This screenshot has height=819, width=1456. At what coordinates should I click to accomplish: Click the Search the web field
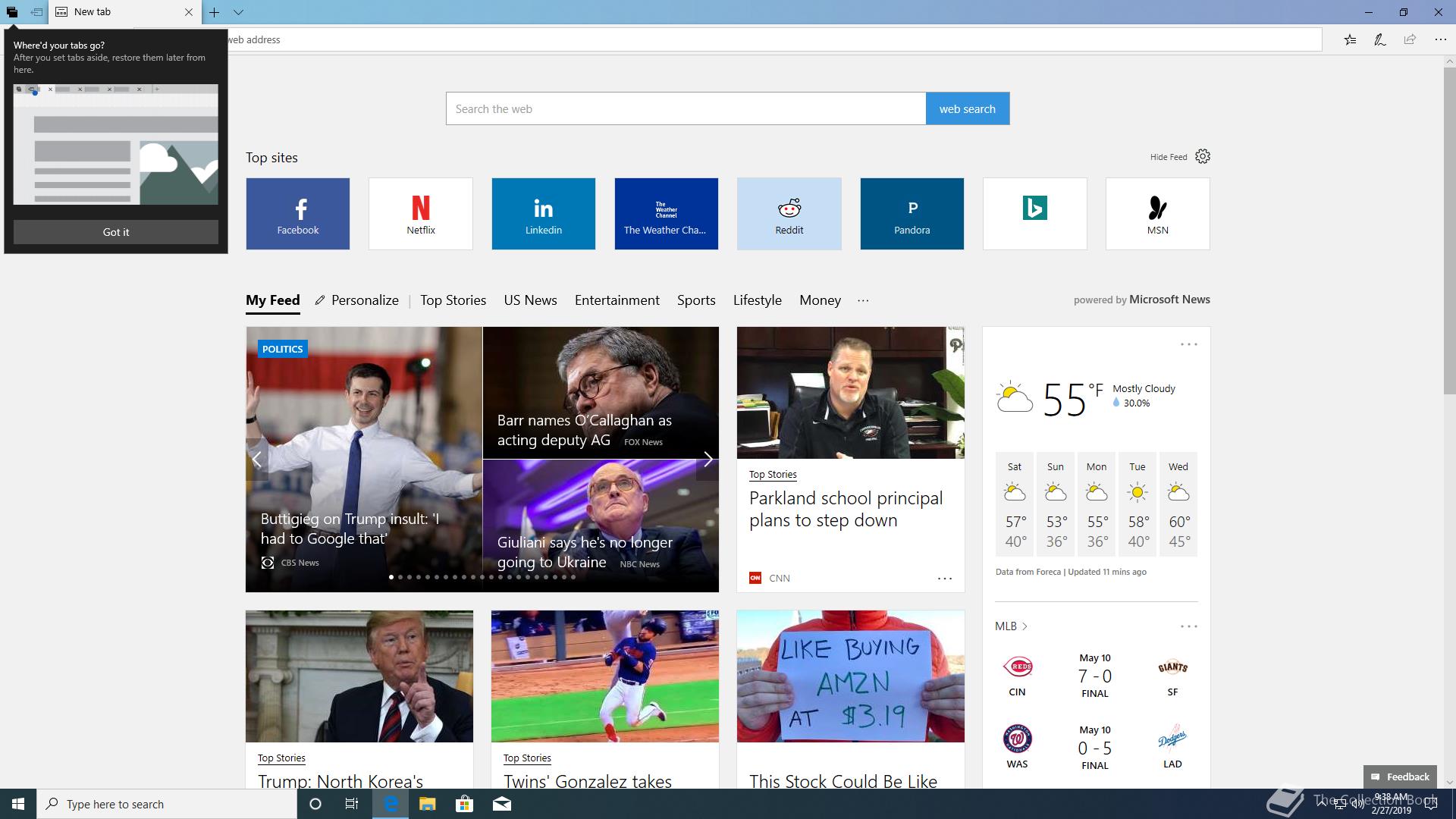(x=686, y=108)
